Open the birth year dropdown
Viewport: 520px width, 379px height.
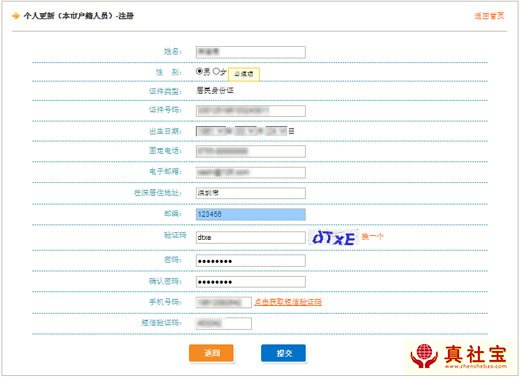coord(211,131)
